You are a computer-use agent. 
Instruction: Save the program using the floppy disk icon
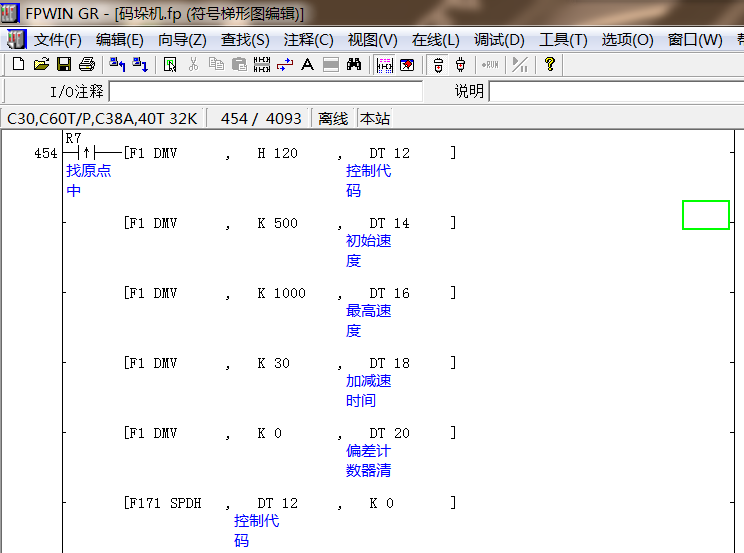63,65
